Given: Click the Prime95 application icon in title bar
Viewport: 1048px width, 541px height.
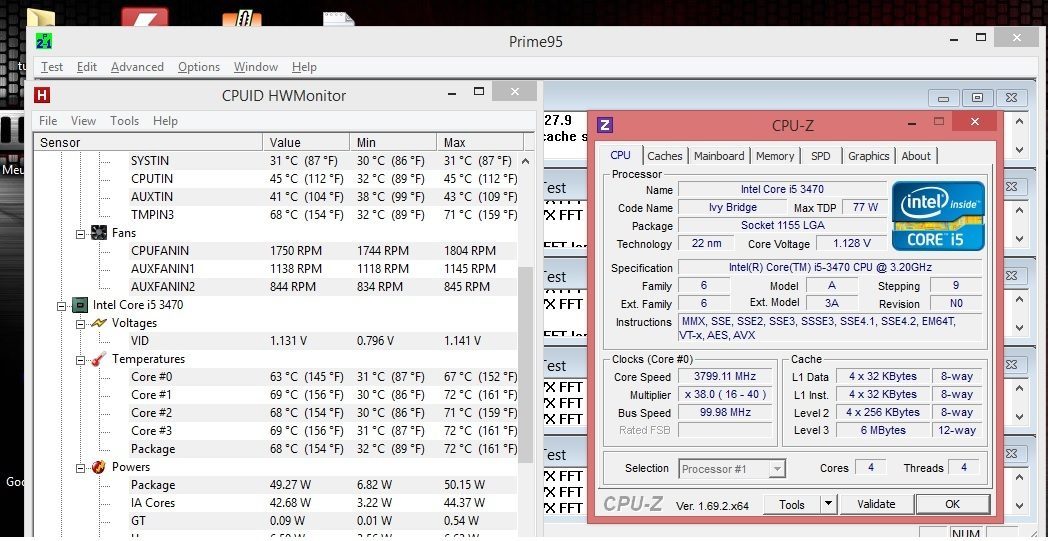Looking at the screenshot, I should coord(44,41).
